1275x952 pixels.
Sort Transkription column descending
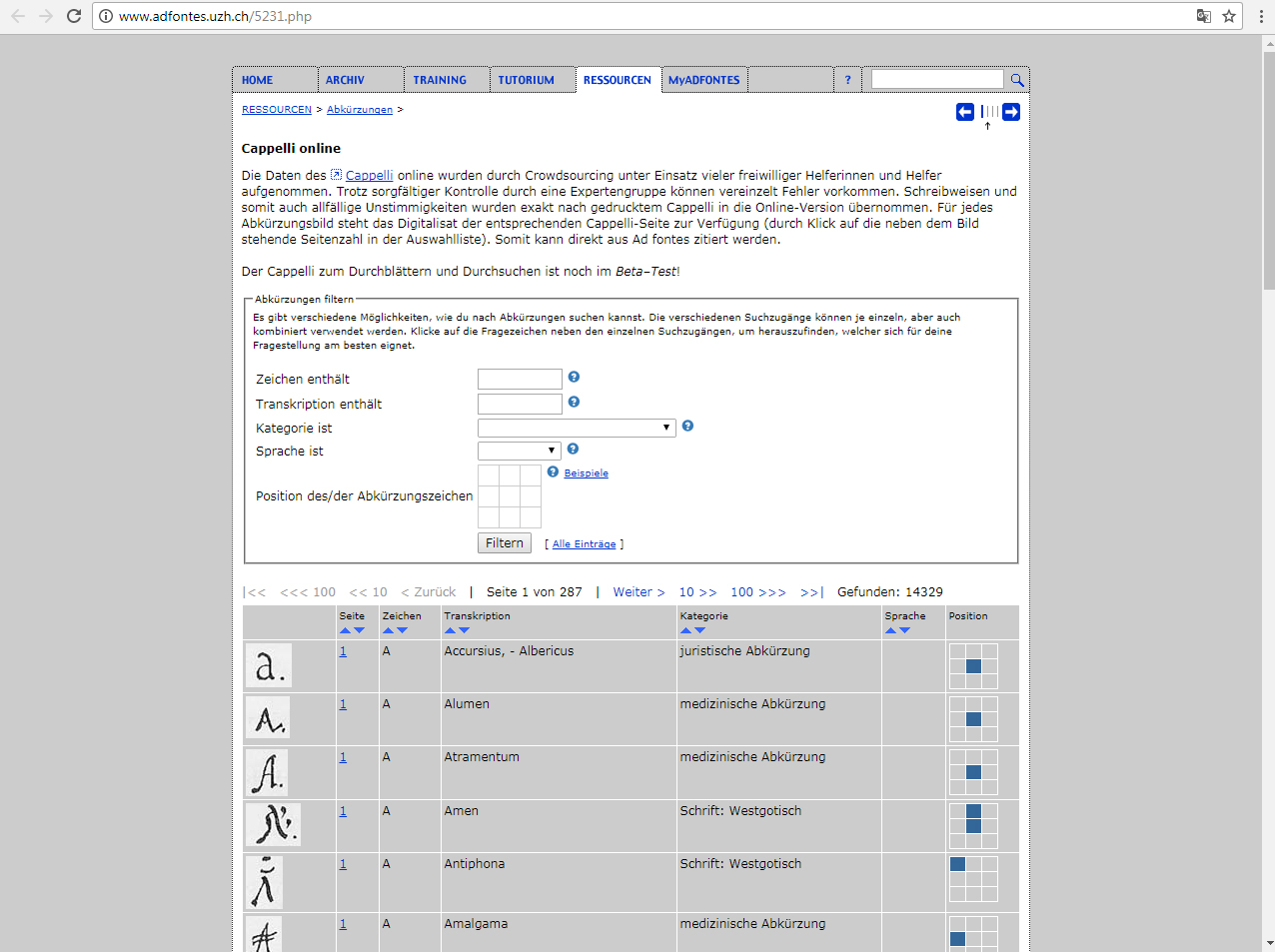point(464,630)
